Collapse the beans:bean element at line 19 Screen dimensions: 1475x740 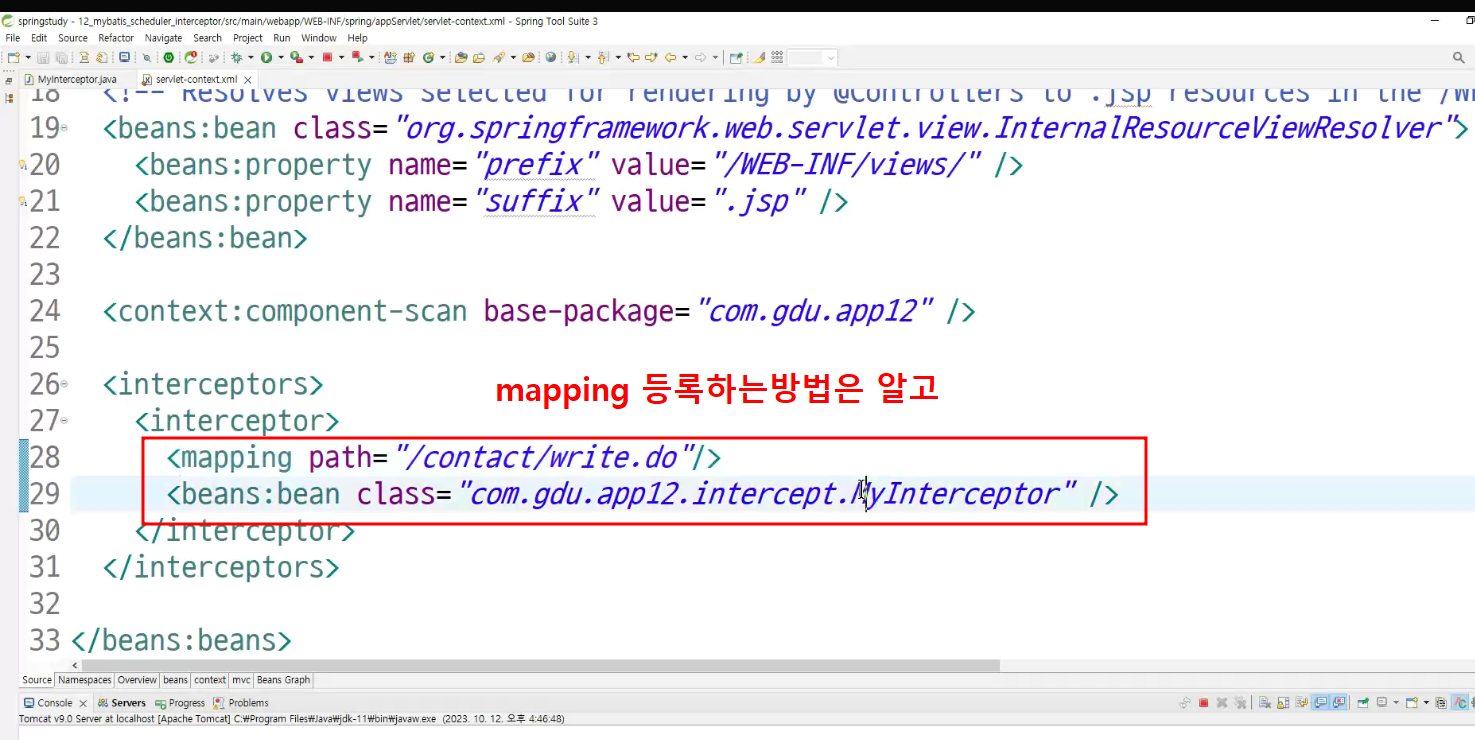64,128
